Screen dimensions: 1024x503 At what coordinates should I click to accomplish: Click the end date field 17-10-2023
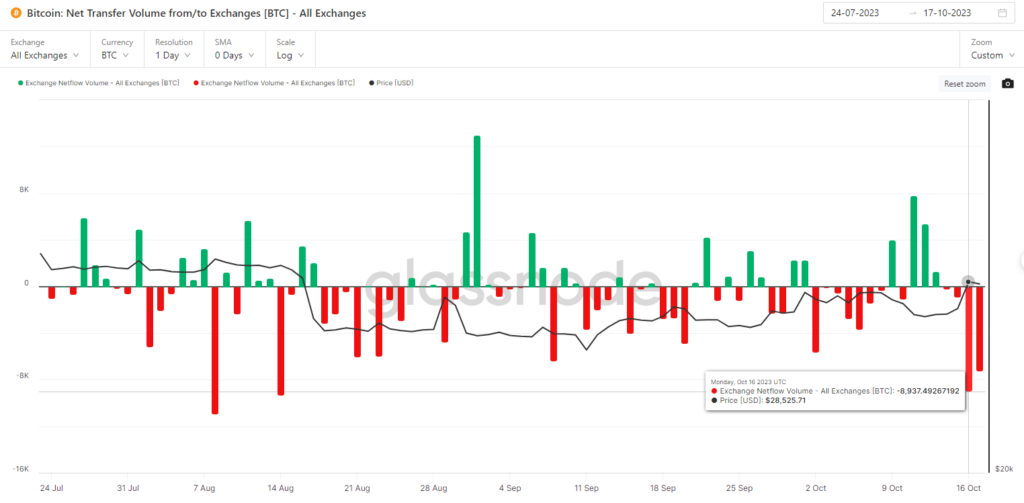(x=947, y=12)
